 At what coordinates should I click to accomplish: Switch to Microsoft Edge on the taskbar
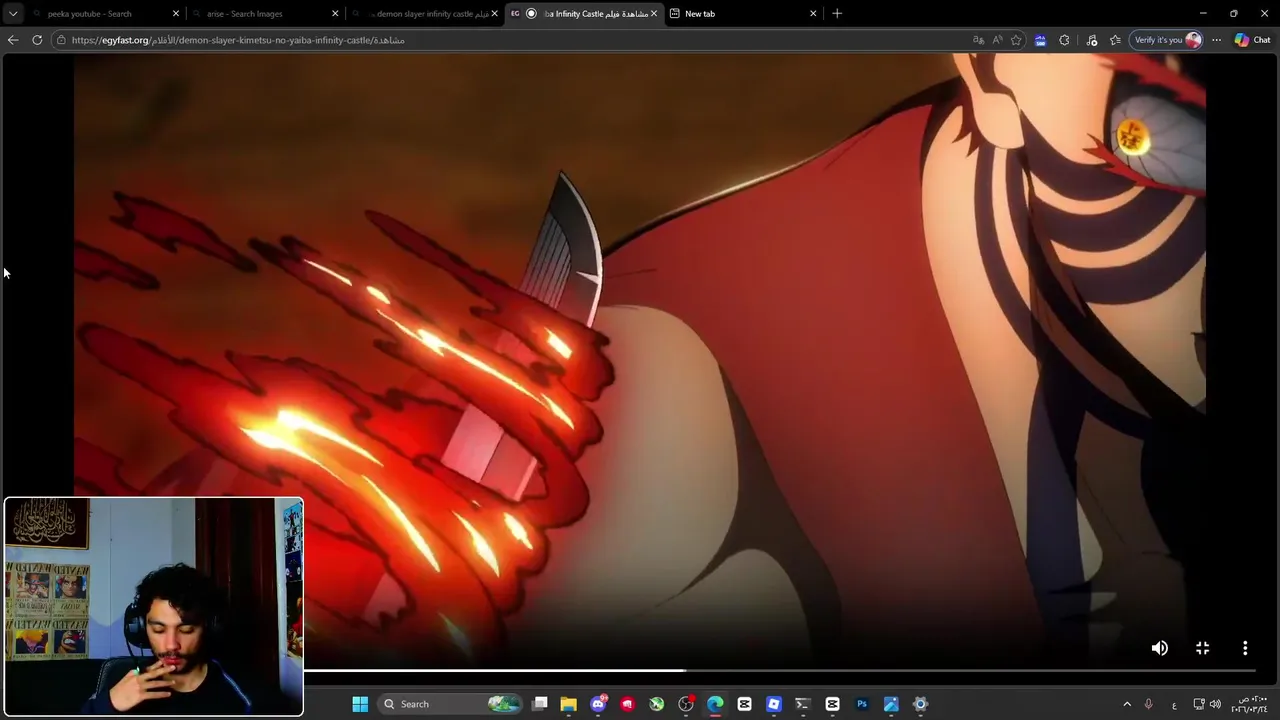point(715,704)
